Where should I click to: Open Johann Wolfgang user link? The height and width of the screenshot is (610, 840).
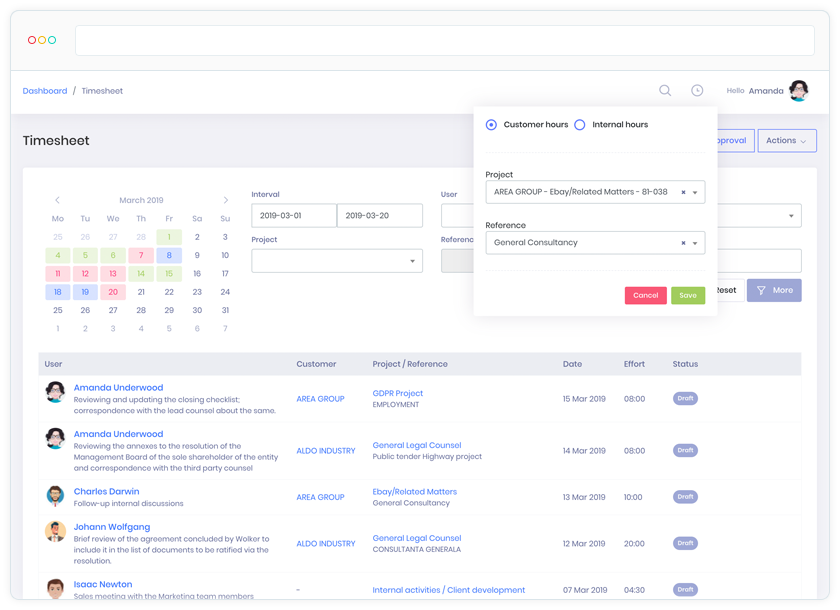pyautogui.click(x=112, y=527)
